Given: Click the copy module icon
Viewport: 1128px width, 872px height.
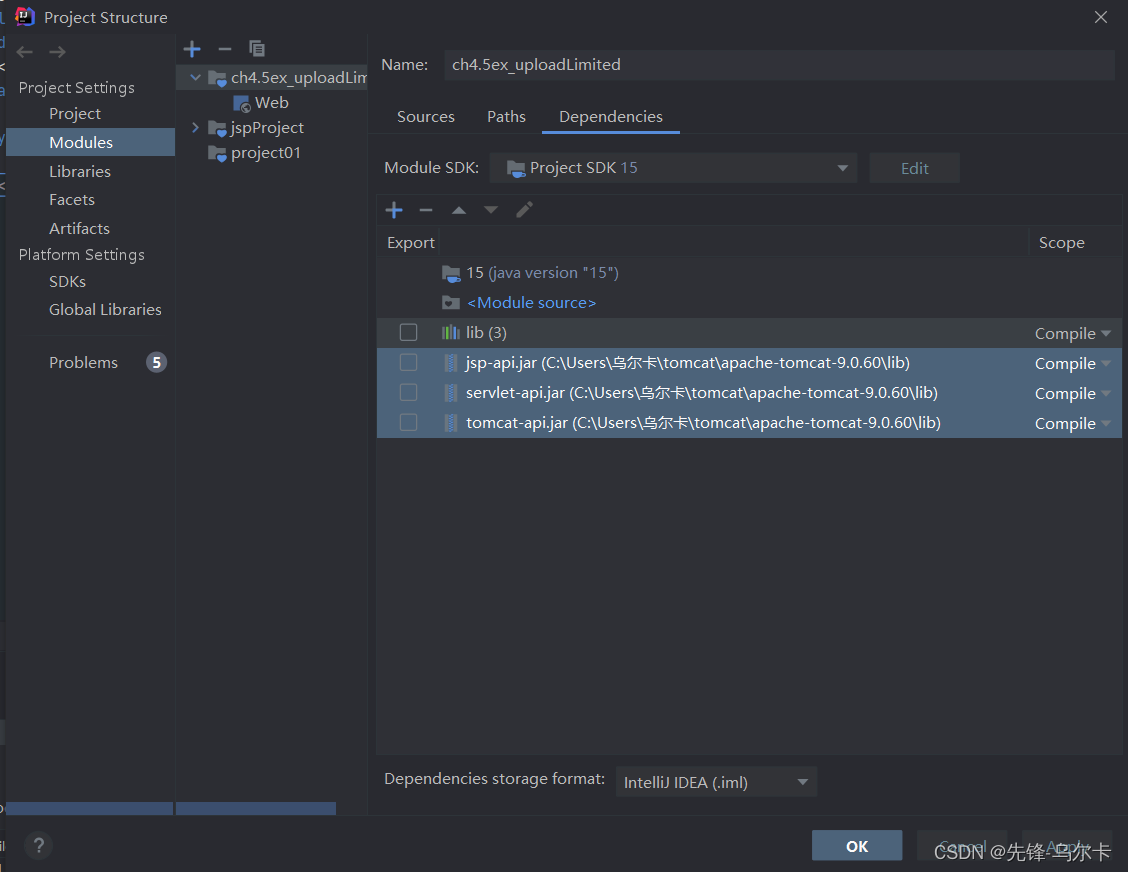Looking at the screenshot, I should 257,48.
